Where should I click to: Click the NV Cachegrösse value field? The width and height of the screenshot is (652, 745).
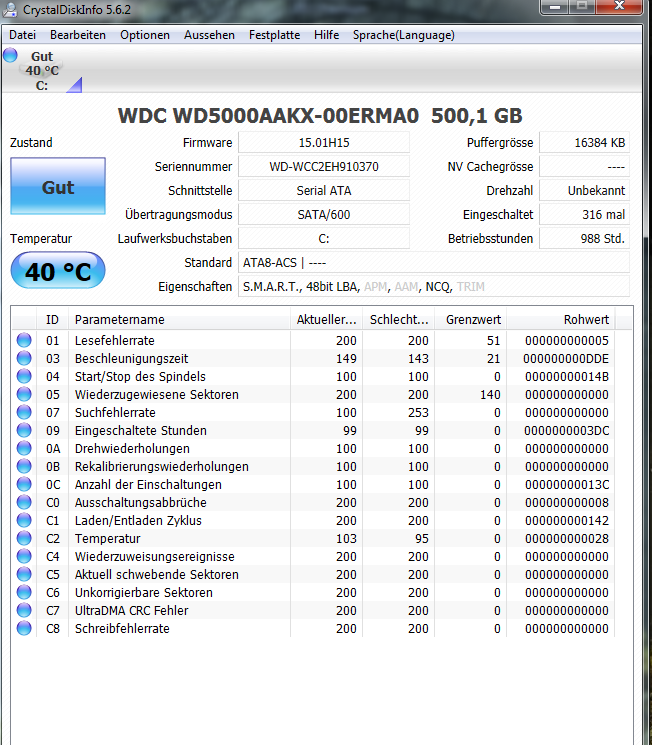point(585,167)
